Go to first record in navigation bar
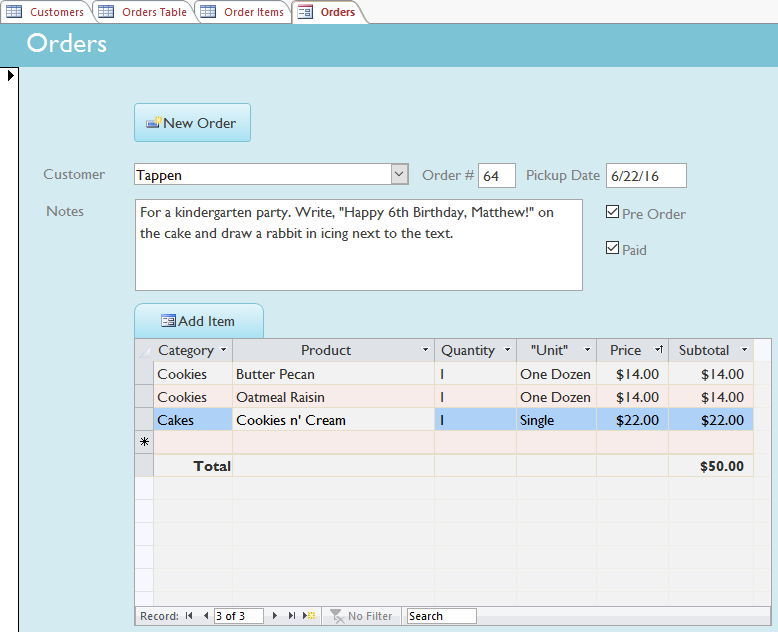 (x=189, y=616)
